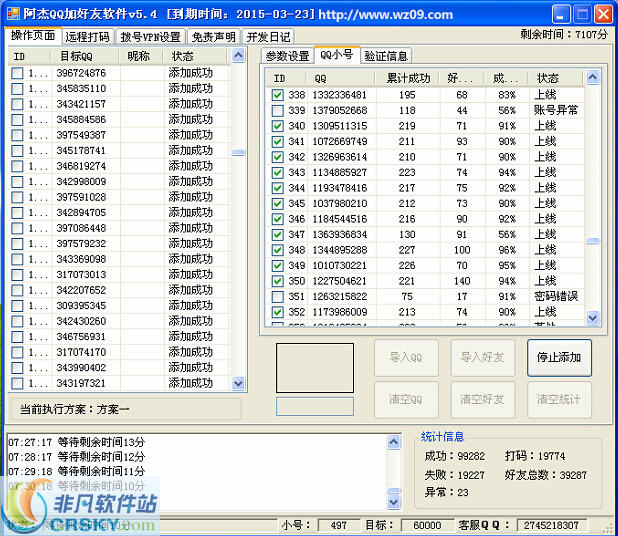Click the 清空统计 button

[x=559, y=400]
